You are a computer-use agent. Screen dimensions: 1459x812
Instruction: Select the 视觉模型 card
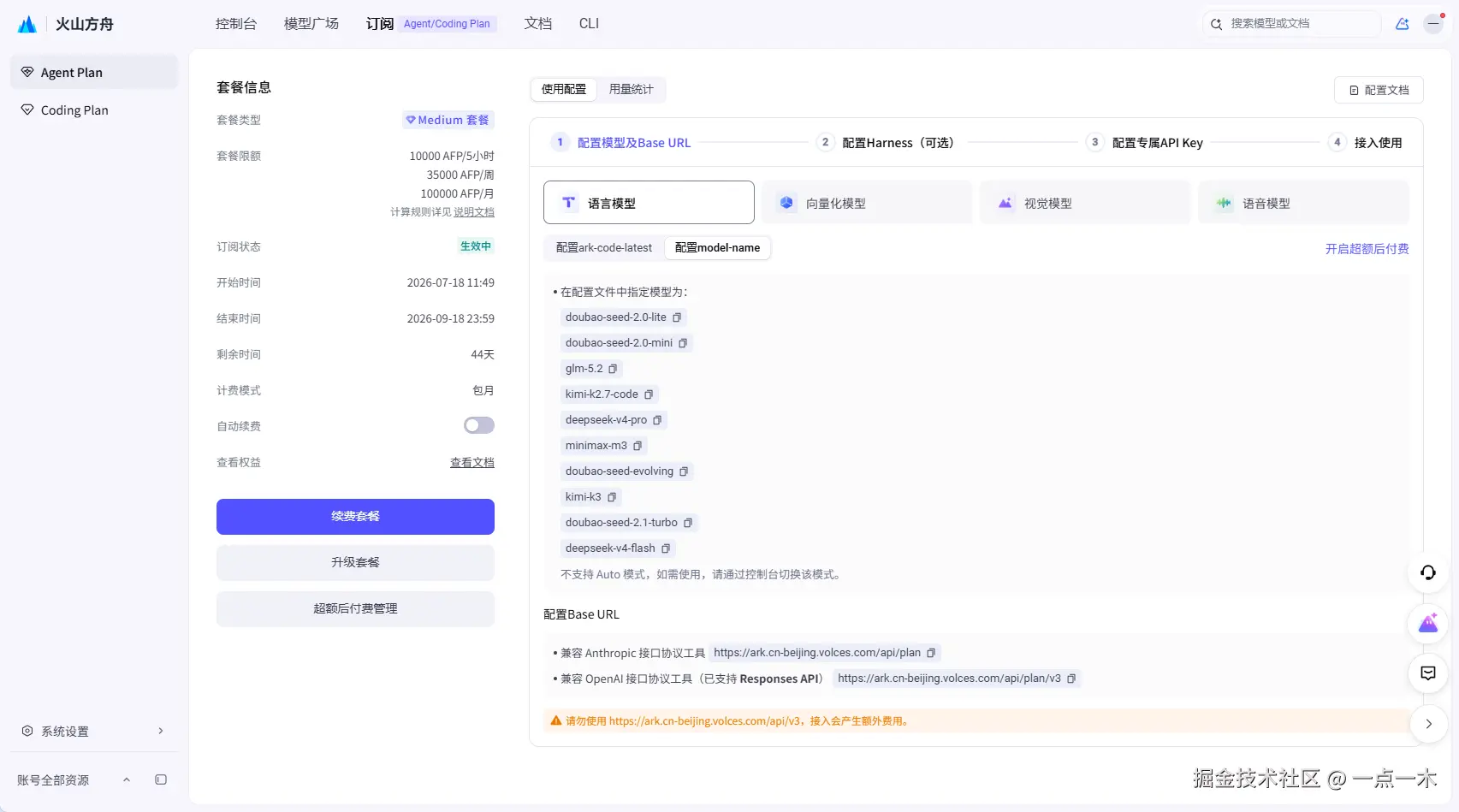pos(1085,203)
